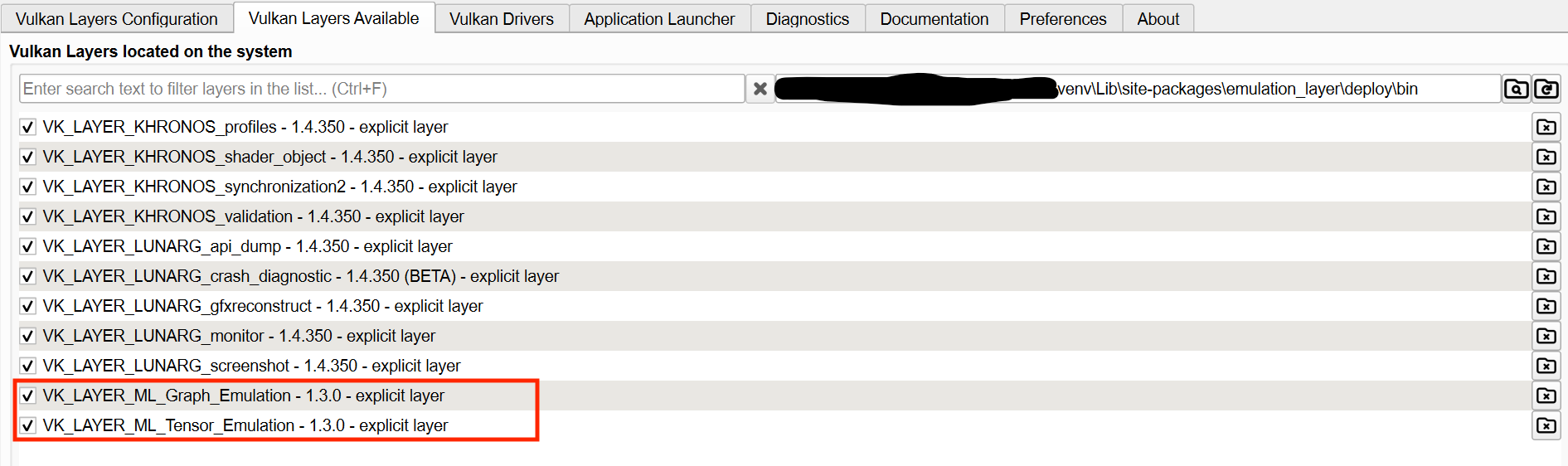This screenshot has width=1568, height=466.
Task: Remove folder for VK_LAYER_KHRONOS_profiles
Action: [1546, 127]
